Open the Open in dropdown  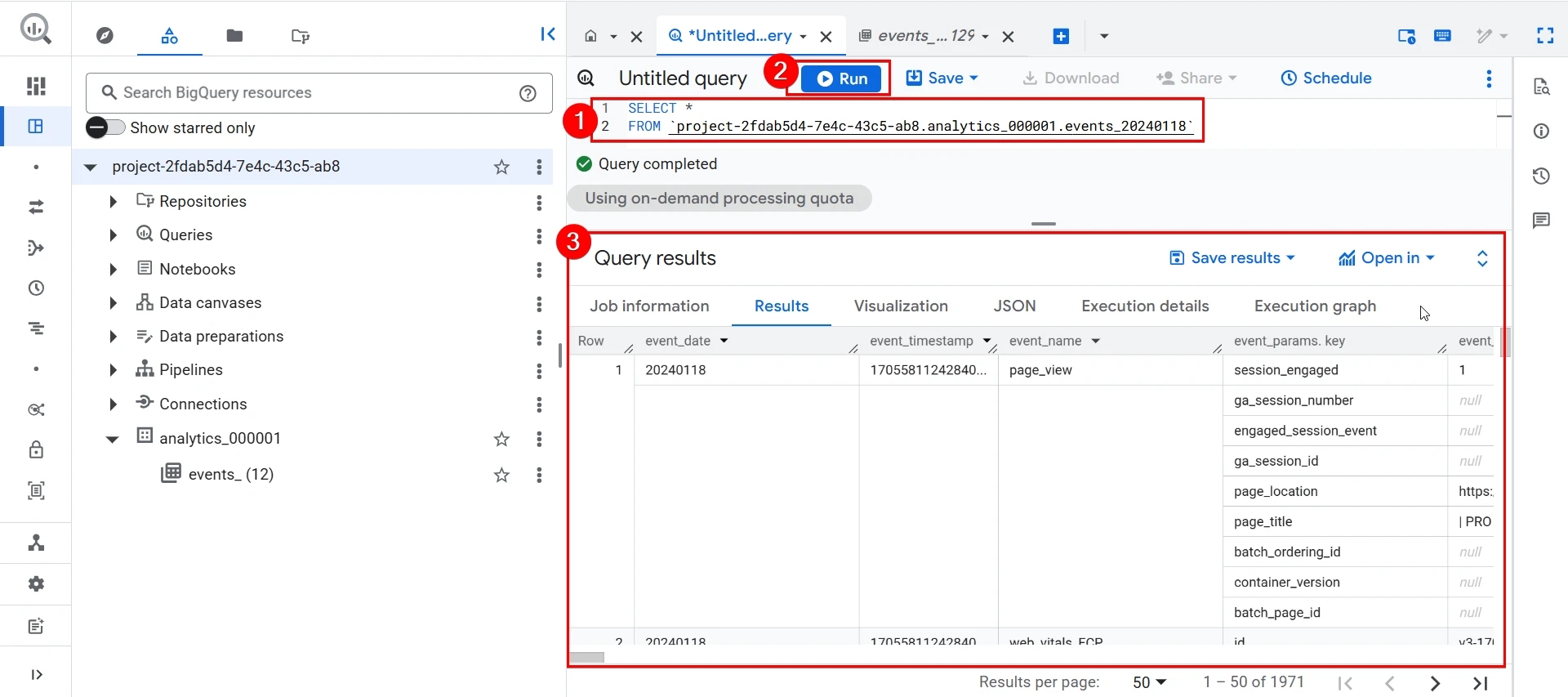(1387, 258)
